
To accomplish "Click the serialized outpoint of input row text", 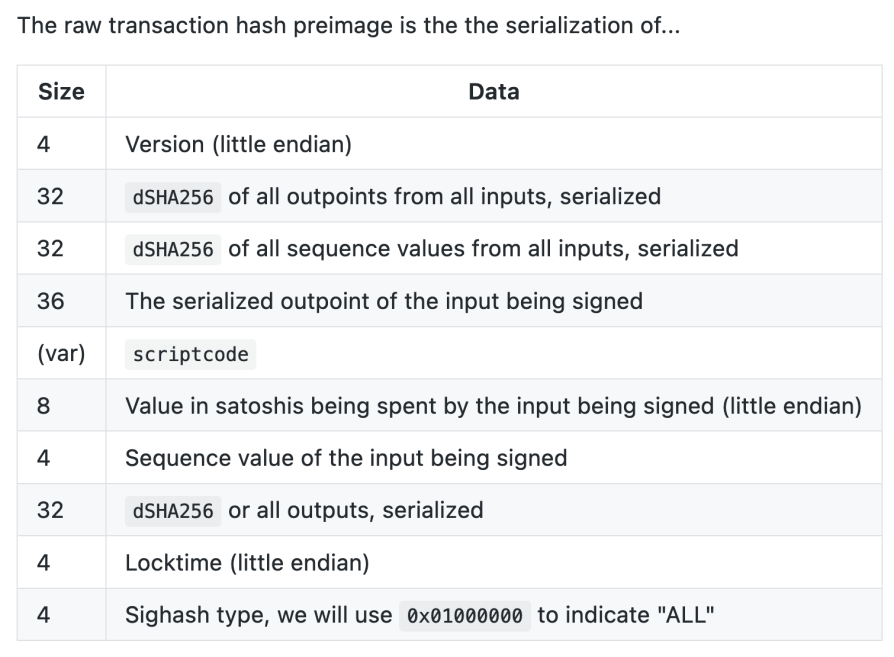I will [383, 301].
